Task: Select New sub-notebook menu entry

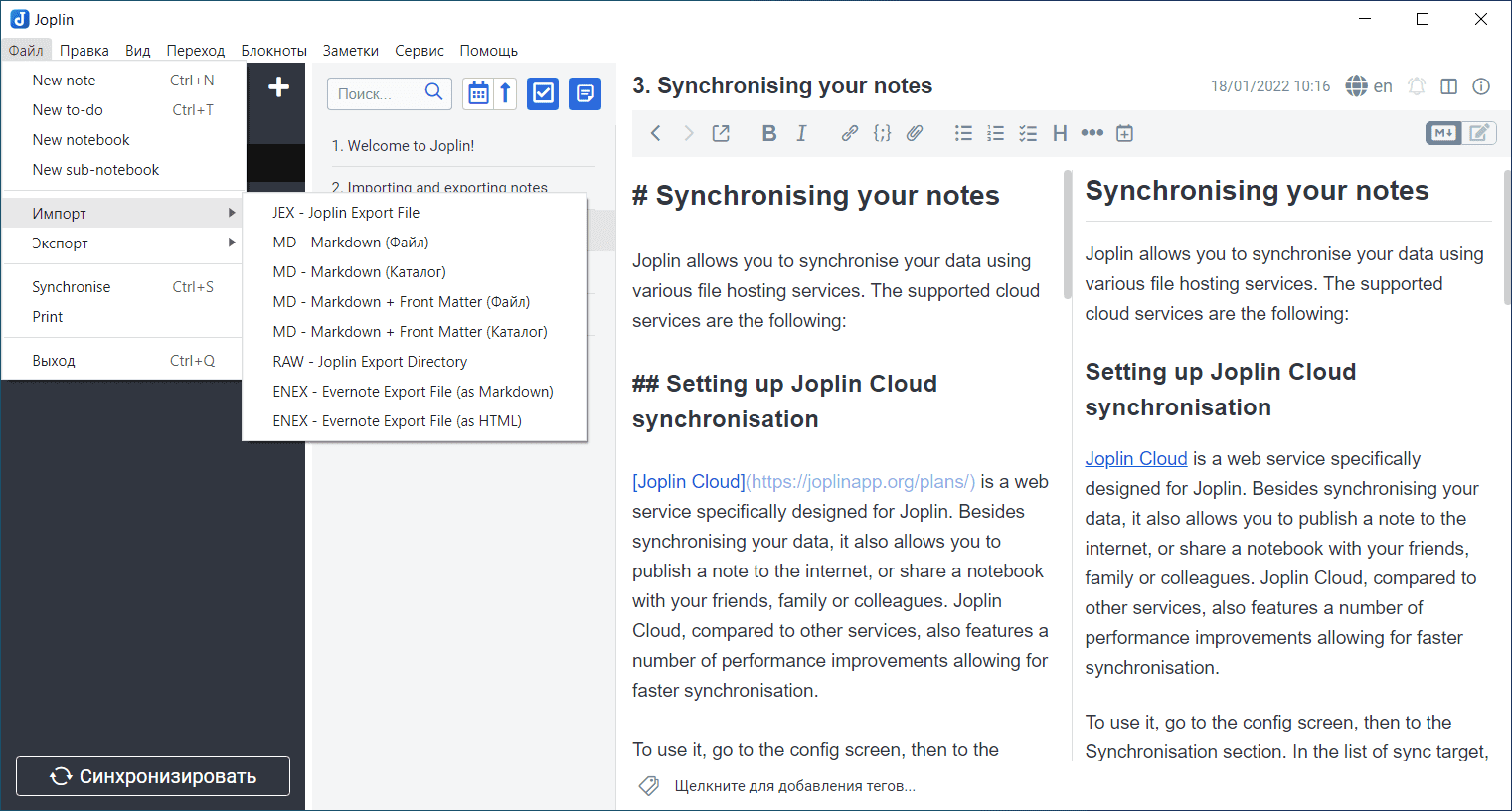Action: [x=123, y=170]
